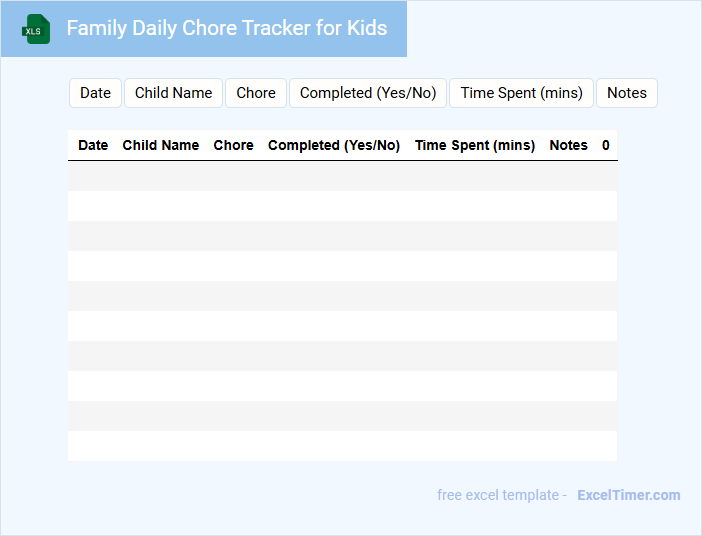Select the Time Spent (mins) table header
Image resolution: width=702 pixels, height=536 pixels.
(475, 145)
